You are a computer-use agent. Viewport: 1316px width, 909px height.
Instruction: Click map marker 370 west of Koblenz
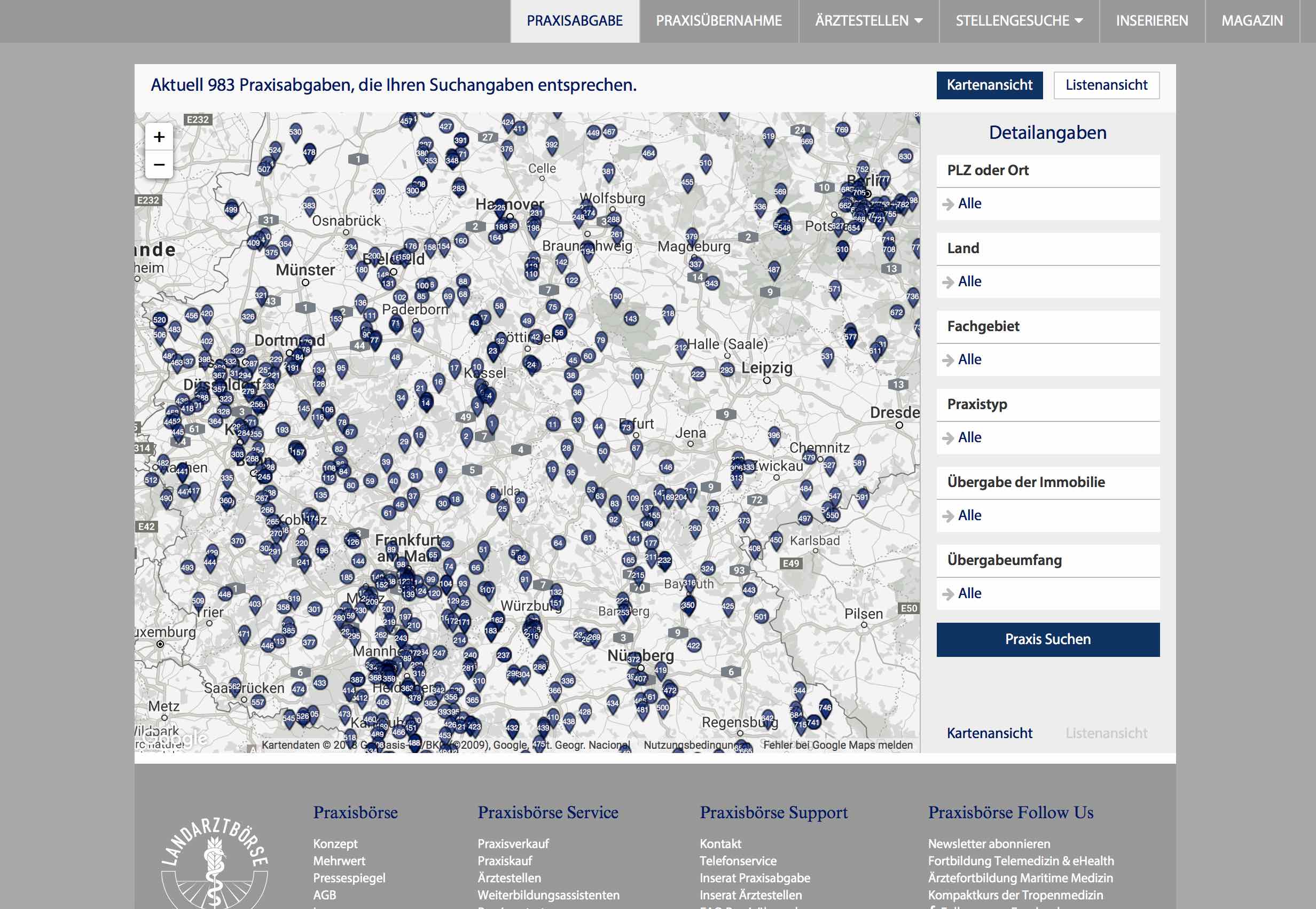click(x=238, y=541)
